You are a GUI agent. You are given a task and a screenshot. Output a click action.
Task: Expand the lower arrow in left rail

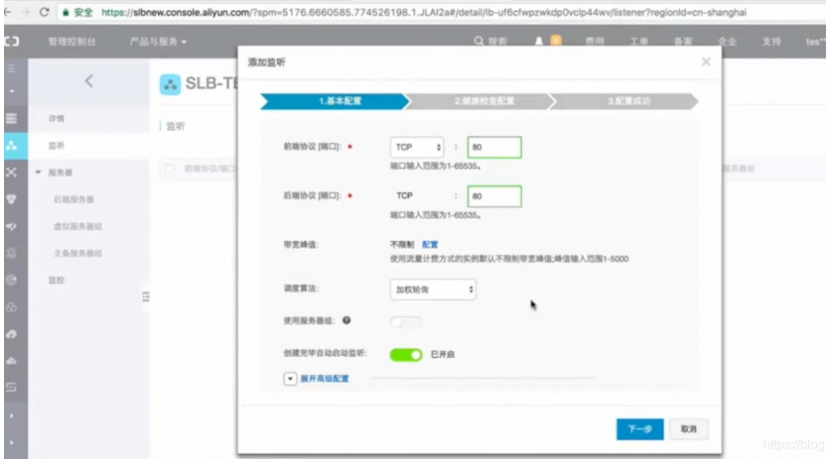pos(12,416)
